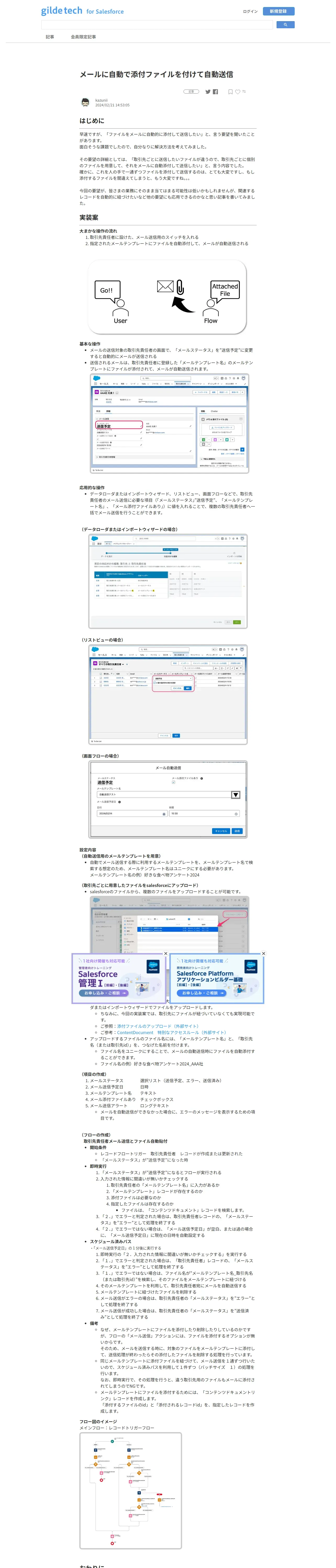This screenshot has height=1568, width=336.
Task: Click キャンセル button in メール自動送信 dialog
Action: [221, 831]
